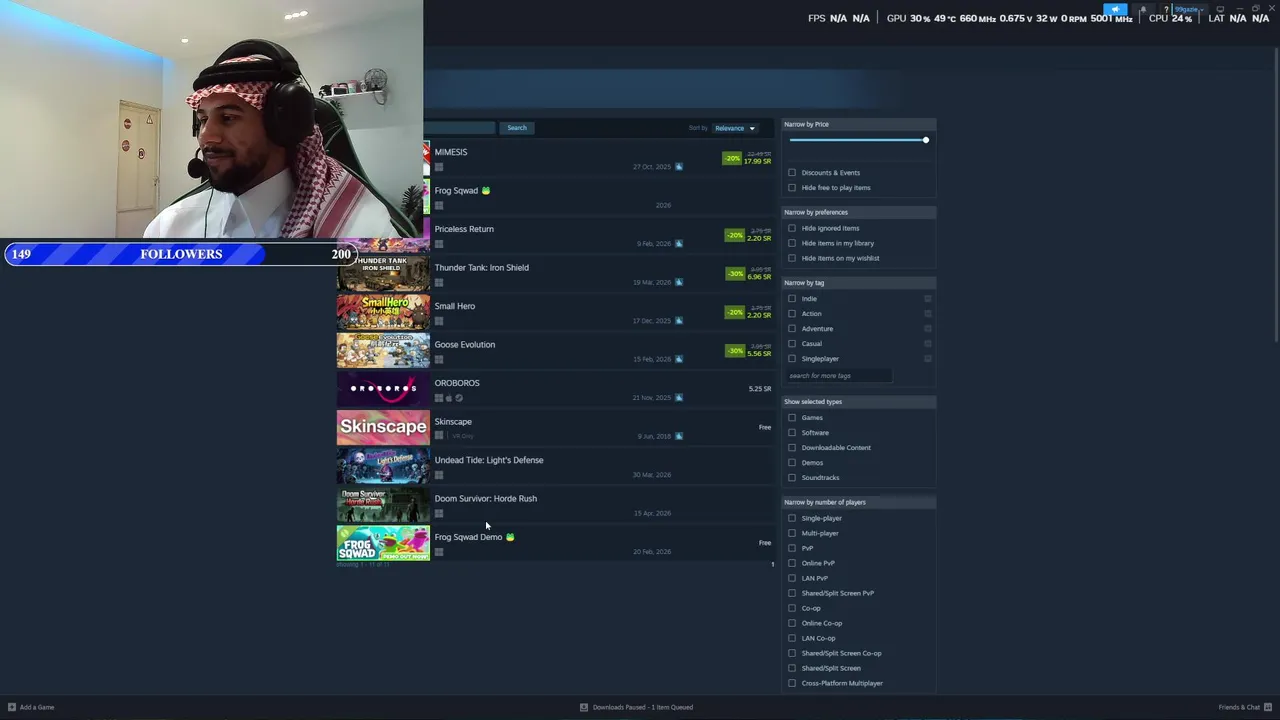The height and width of the screenshot is (720, 1280).
Task: Click the Add a Game plus icon
Action: (x=12, y=707)
